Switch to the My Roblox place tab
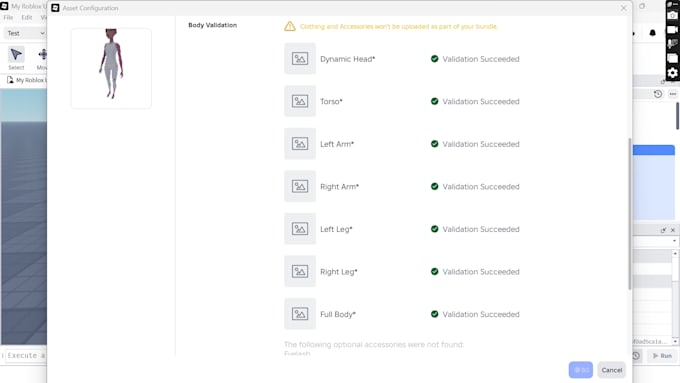Viewport: 680px width, 383px height. 27,80
